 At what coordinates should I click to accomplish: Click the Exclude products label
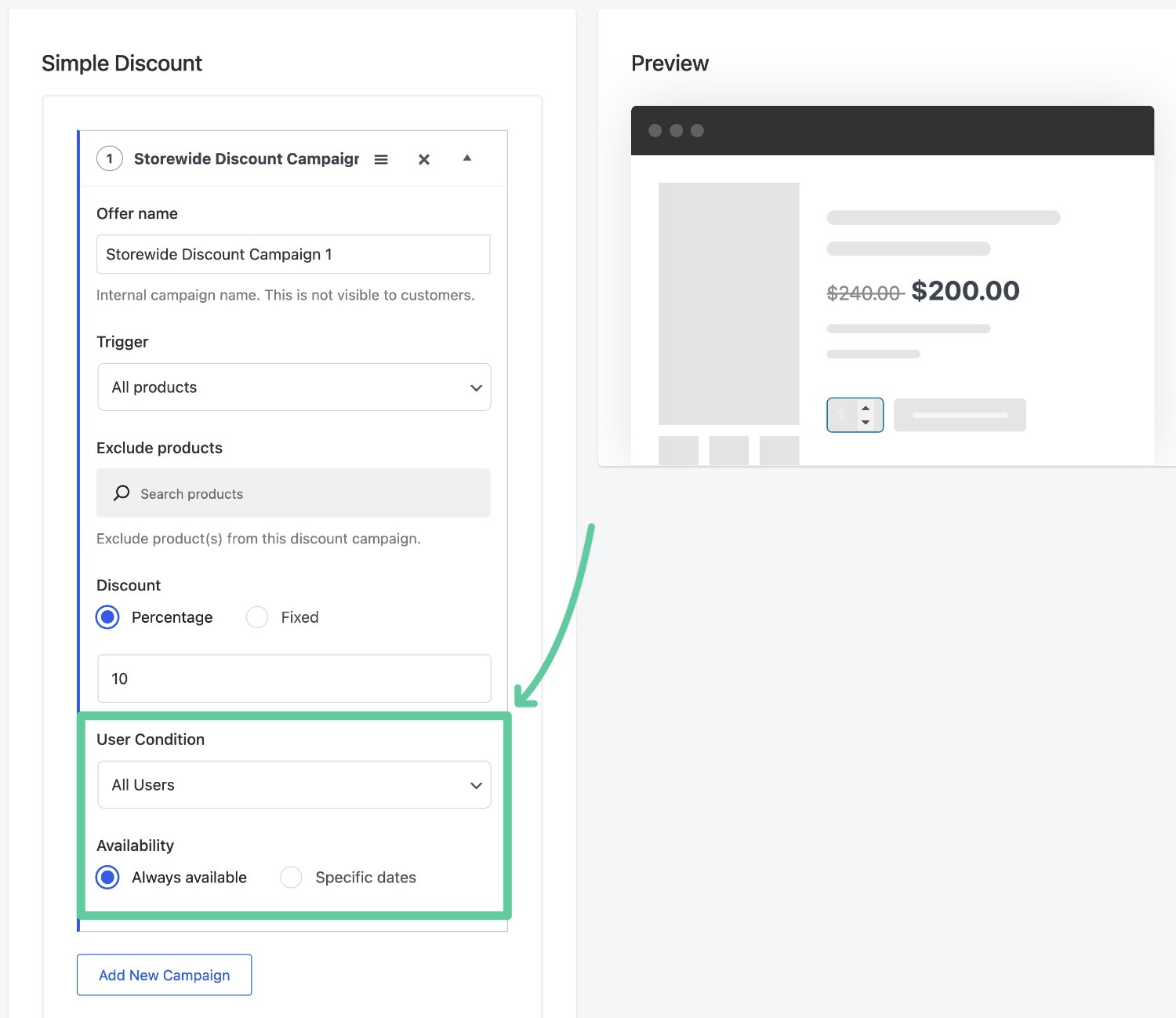[x=159, y=448]
